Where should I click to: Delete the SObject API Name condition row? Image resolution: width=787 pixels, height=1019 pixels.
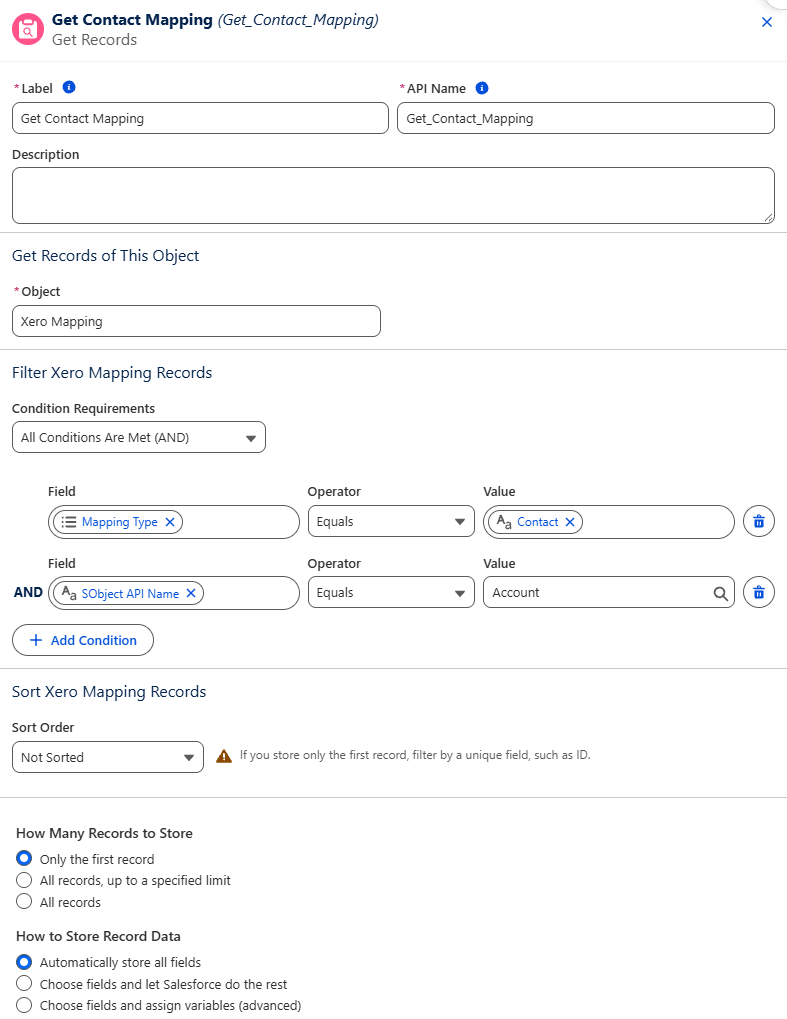coord(758,592)
